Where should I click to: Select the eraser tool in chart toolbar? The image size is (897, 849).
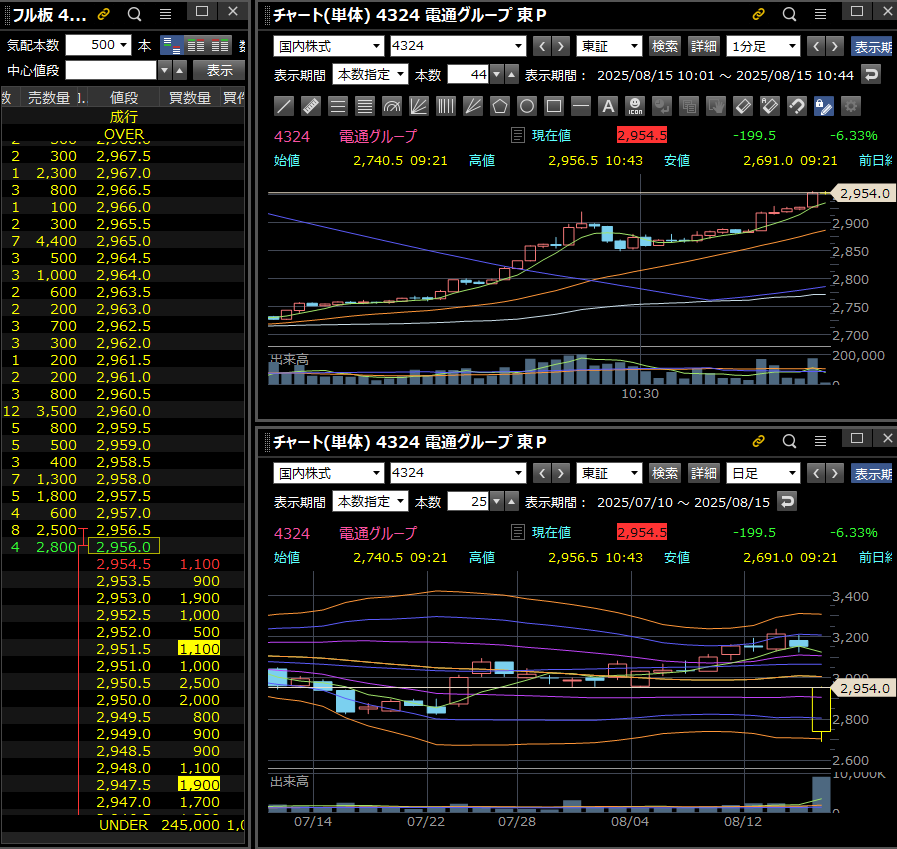point(743,106)
